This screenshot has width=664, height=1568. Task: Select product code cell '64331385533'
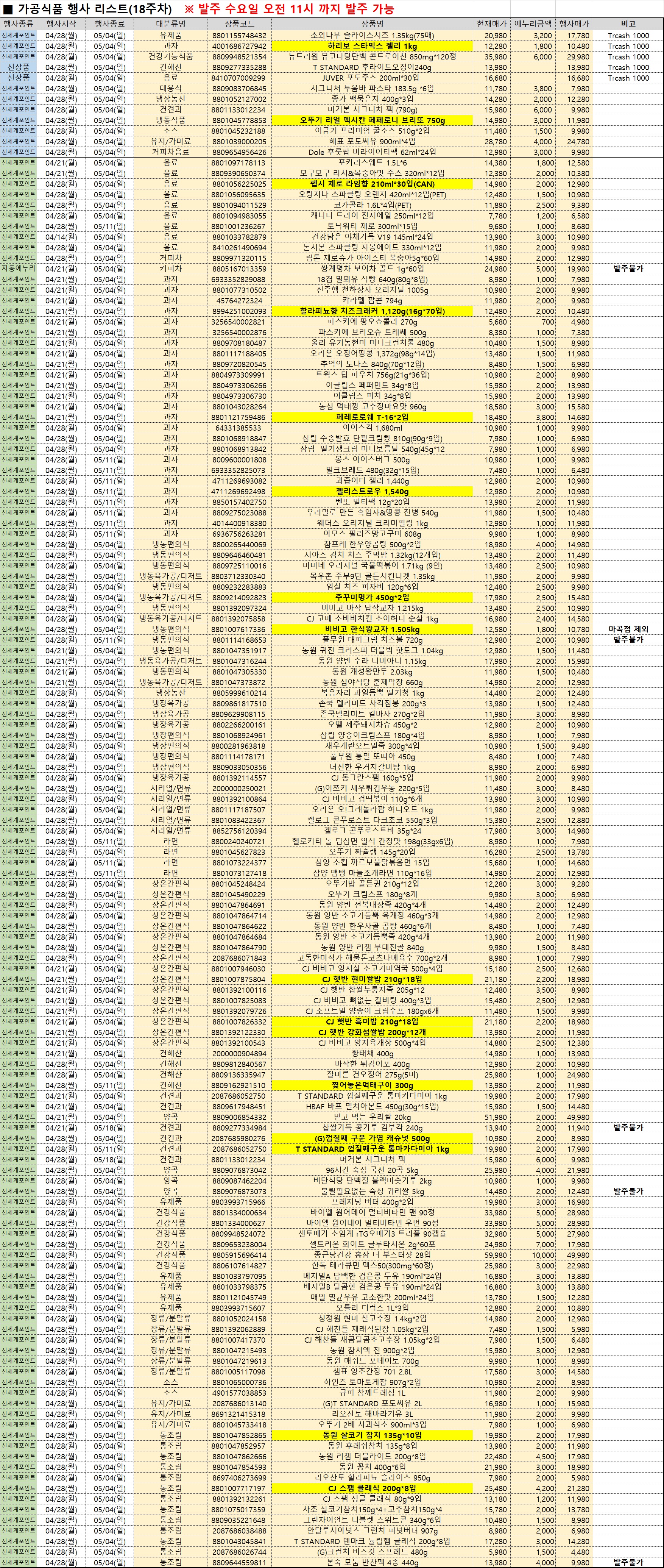[239, 428]
